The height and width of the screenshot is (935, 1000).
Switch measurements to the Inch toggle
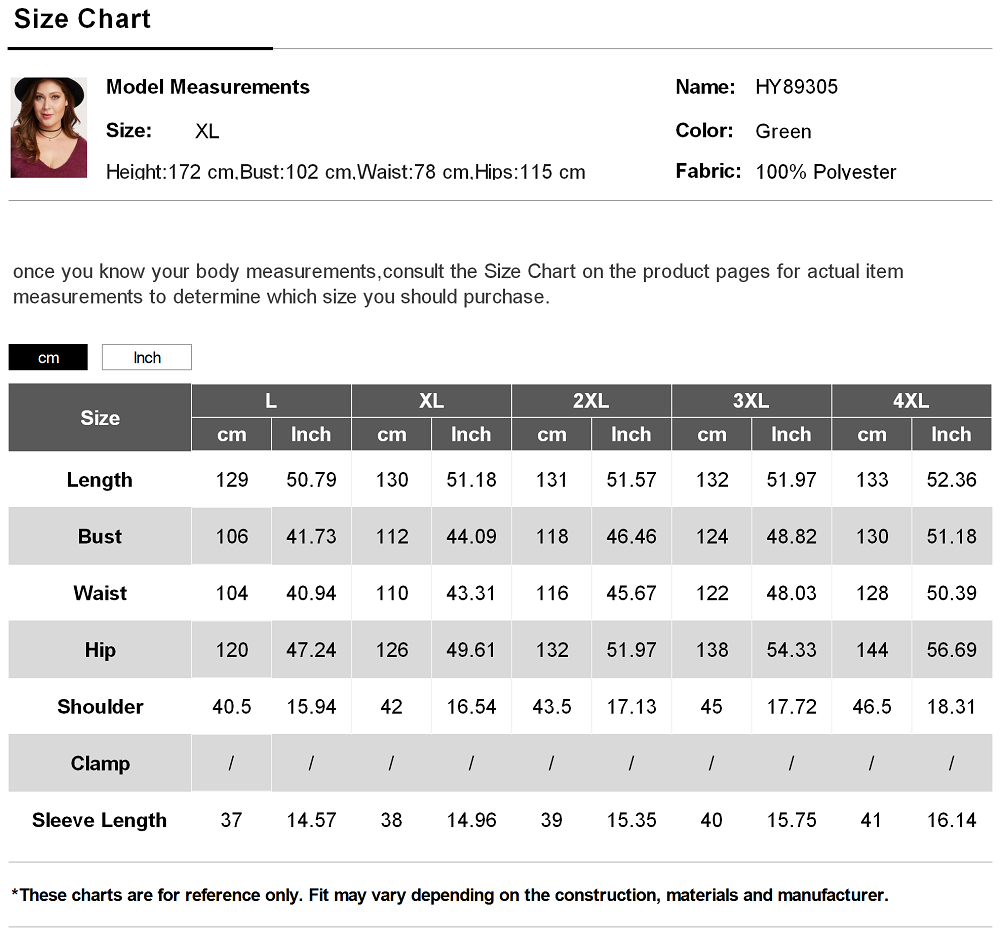click(147, 357)
